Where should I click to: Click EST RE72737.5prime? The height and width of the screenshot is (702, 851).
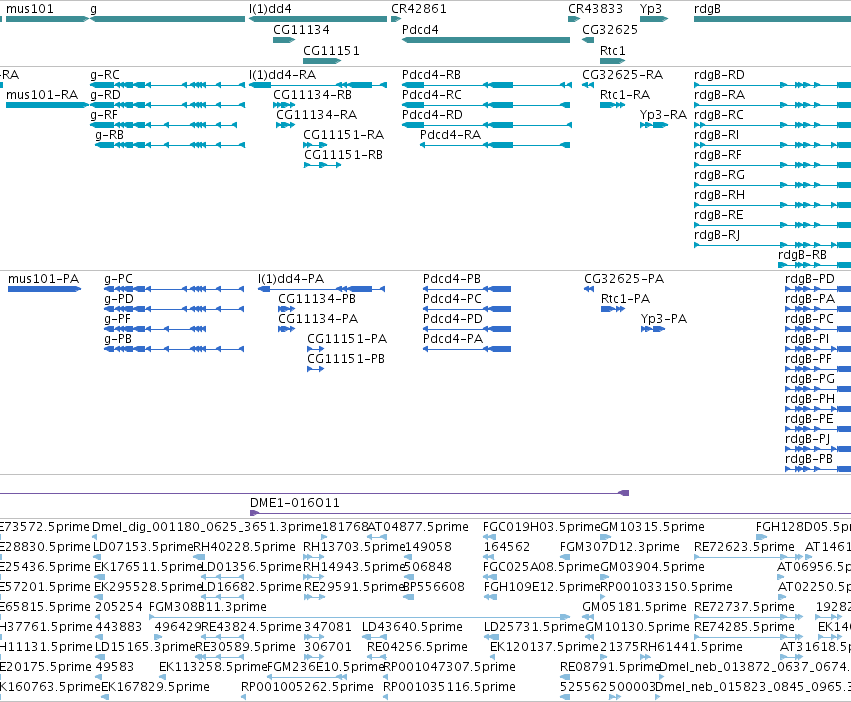click(x=744, y=607)
